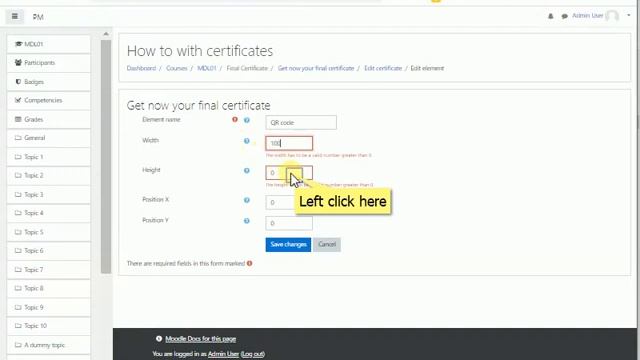Go to Topic 10 section
The height and width of the screenshot is (360, 640).
[x=49, y=326]
